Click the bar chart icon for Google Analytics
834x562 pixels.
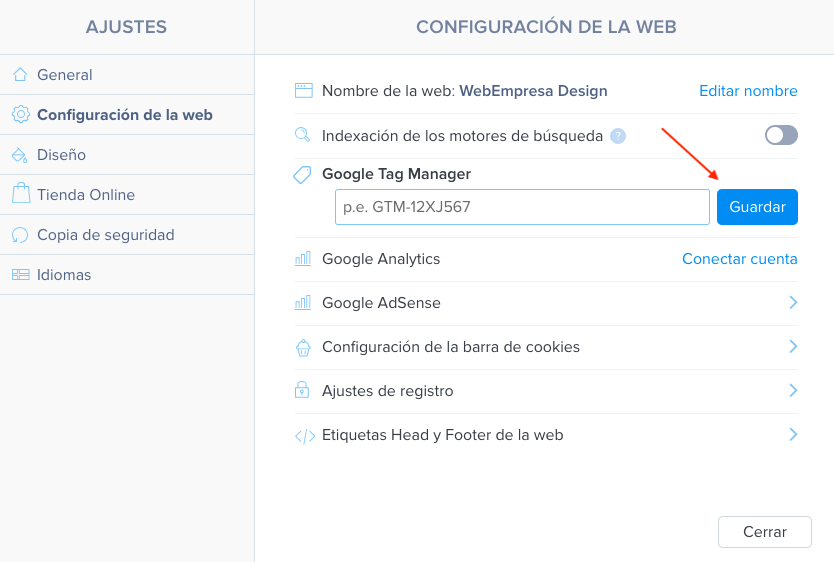tap(303, 259)
